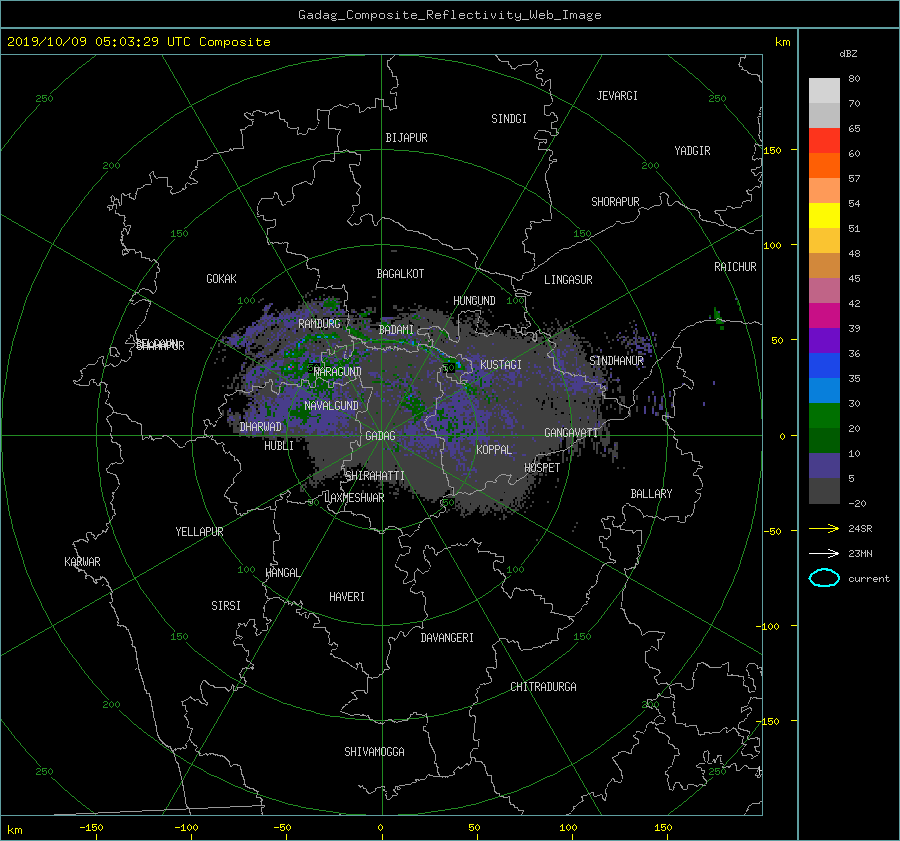Select the 2019/10/09 05:03:29 UTC Composite timestamp
Image resolution: width=900 pixels, height=841 pixels.
click(x=138, y=42)
